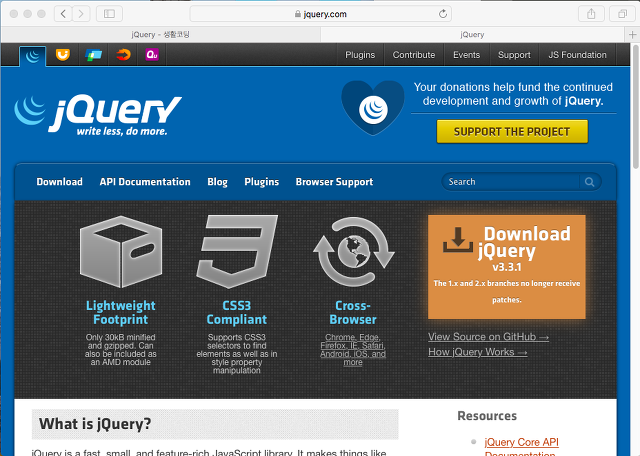The width and height of the screenshot is (640, 456).
Task: Reload the page with the refresh icon
Action: 443,14
